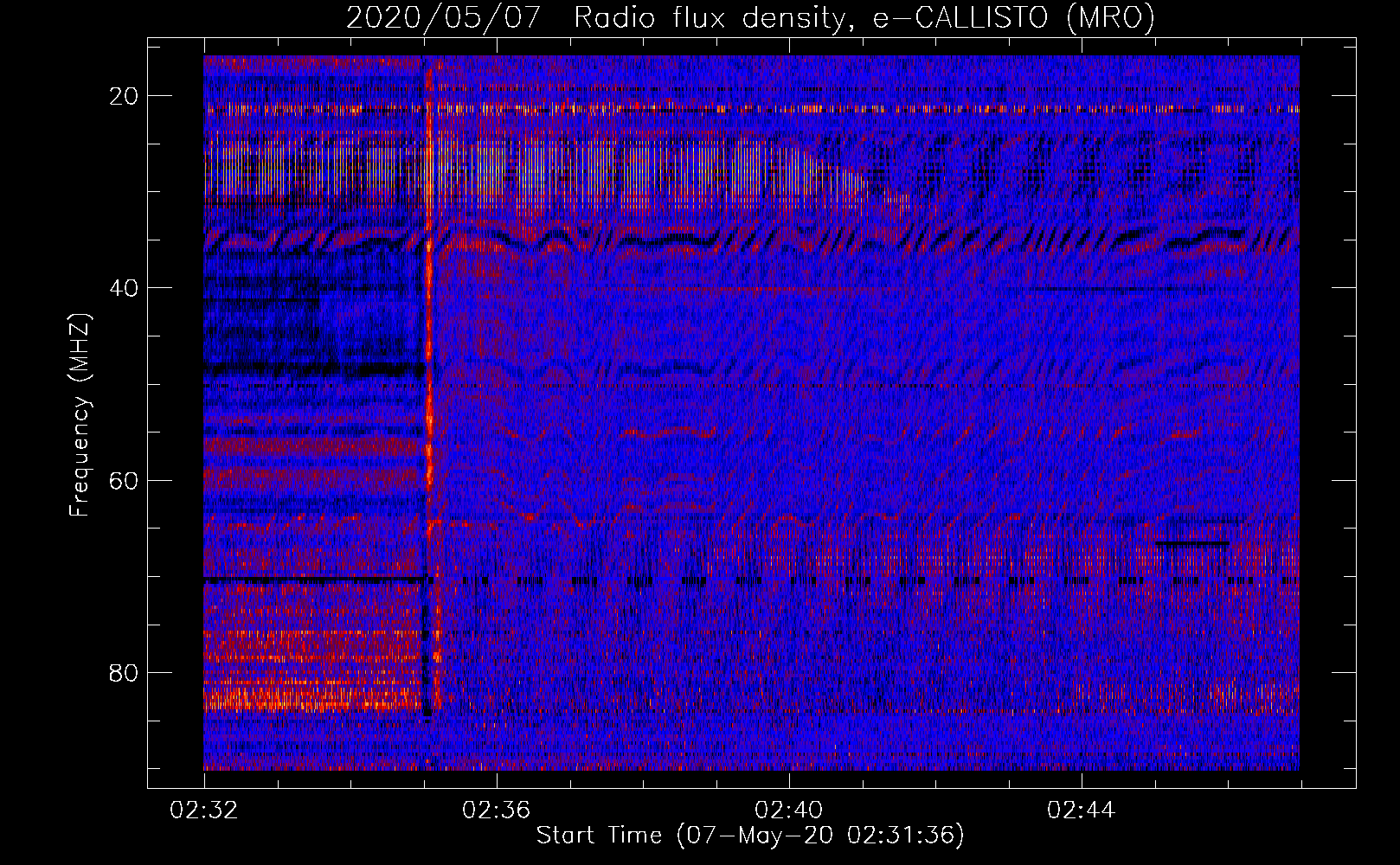The height and width of the screenshot is (865, 1400).
Task: Click the '02:44' time tick label
Action: pos(1082,811)
